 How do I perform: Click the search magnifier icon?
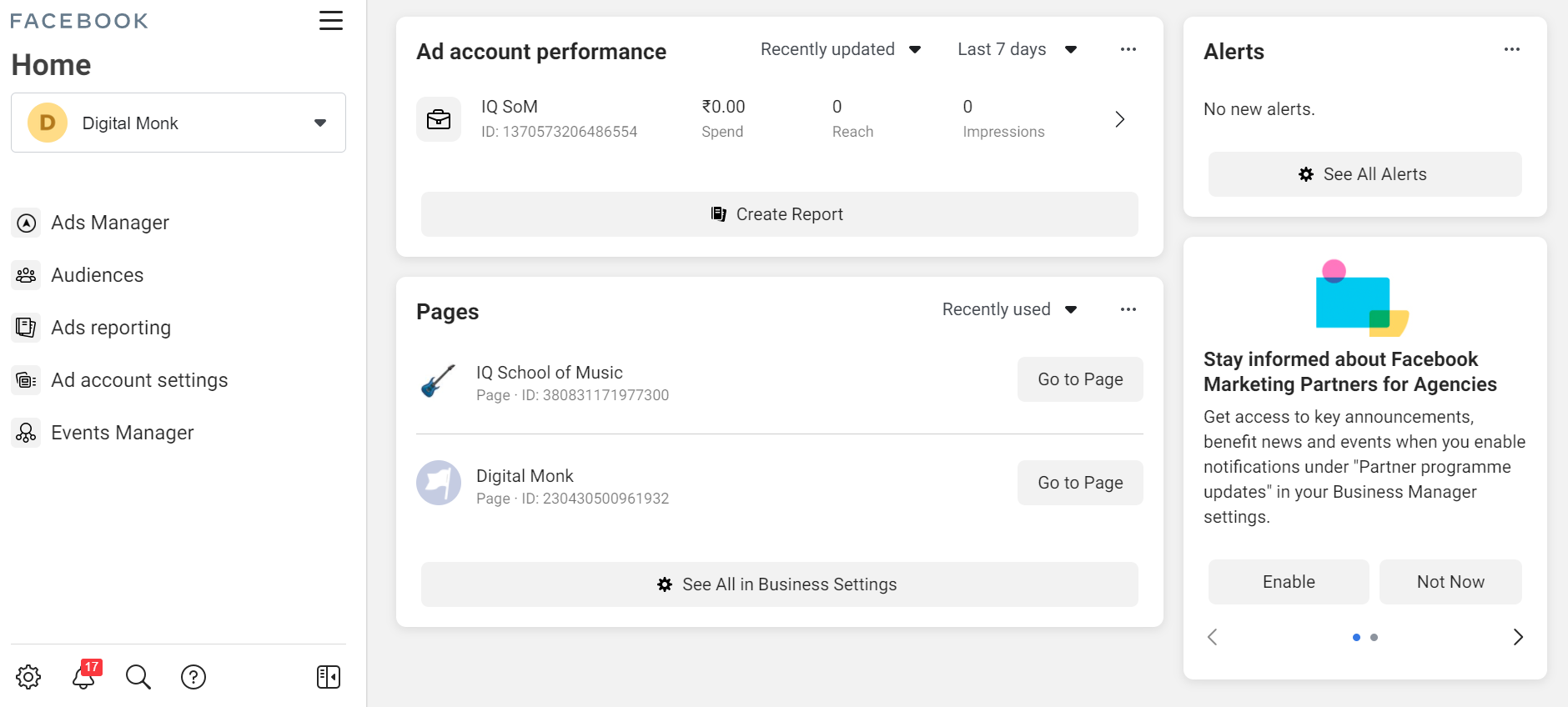(x=138, y=677)
